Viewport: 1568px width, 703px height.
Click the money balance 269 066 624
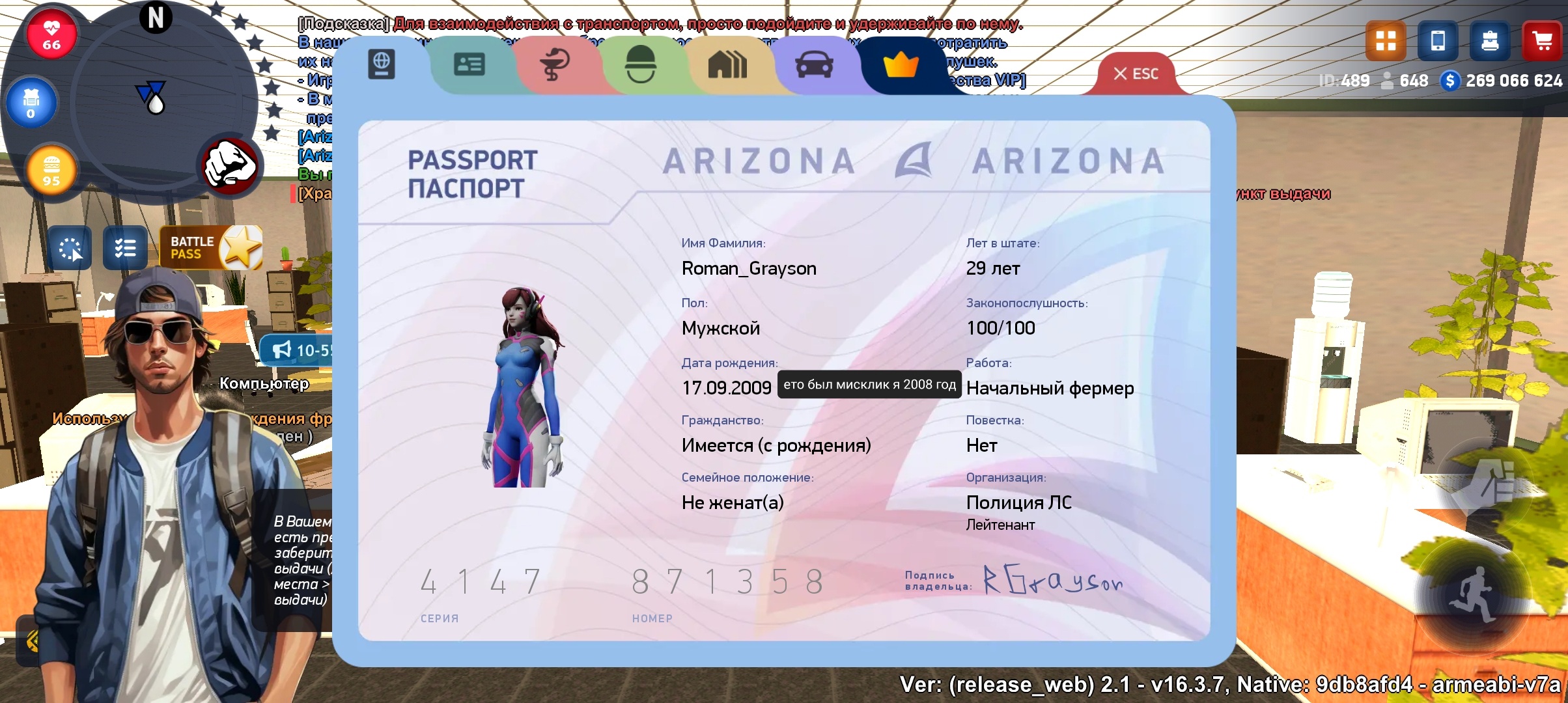[x=1513, y=81]
